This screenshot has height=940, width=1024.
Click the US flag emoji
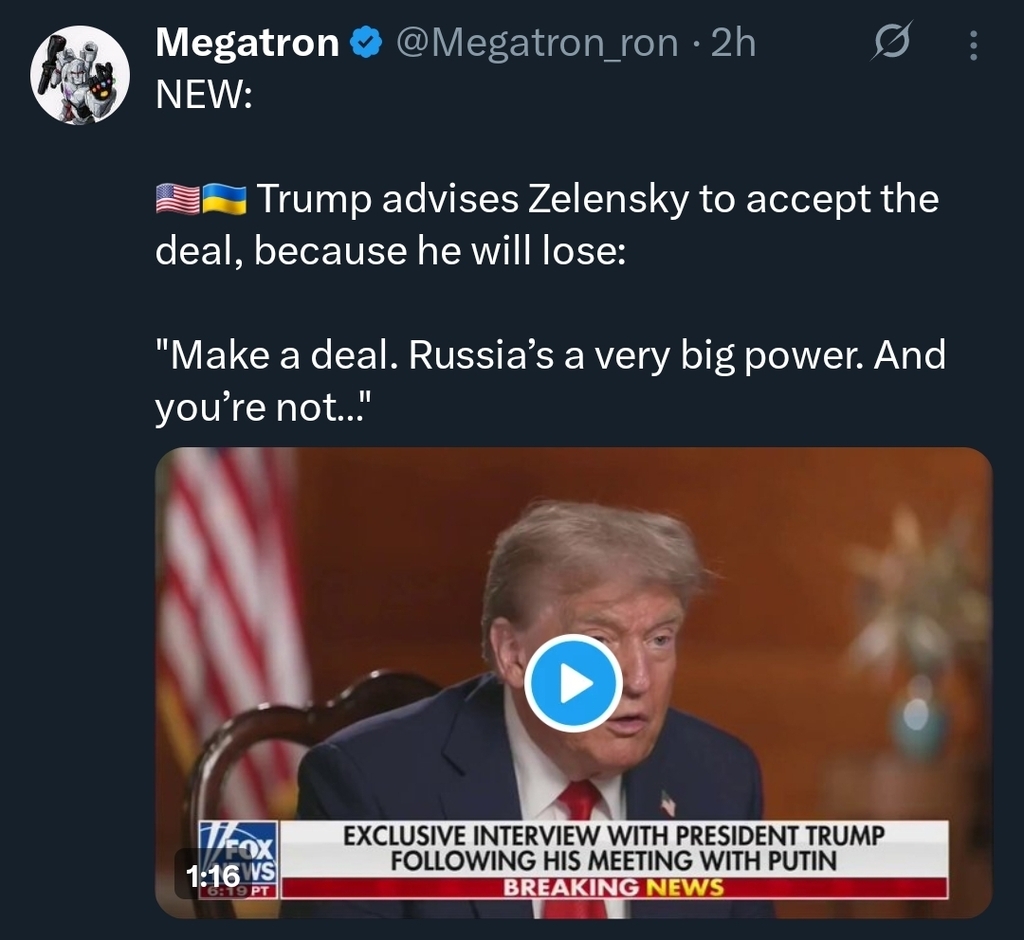point(177,199)
